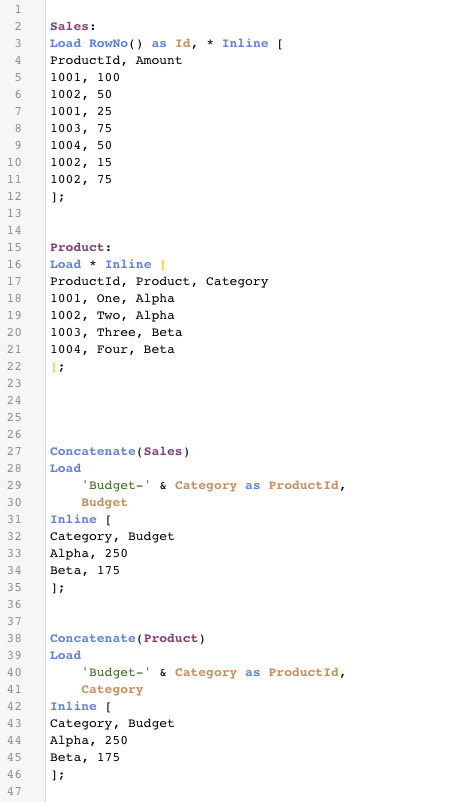
Task: Click the Budget field on line 30
Action: [x=104, y=502]
